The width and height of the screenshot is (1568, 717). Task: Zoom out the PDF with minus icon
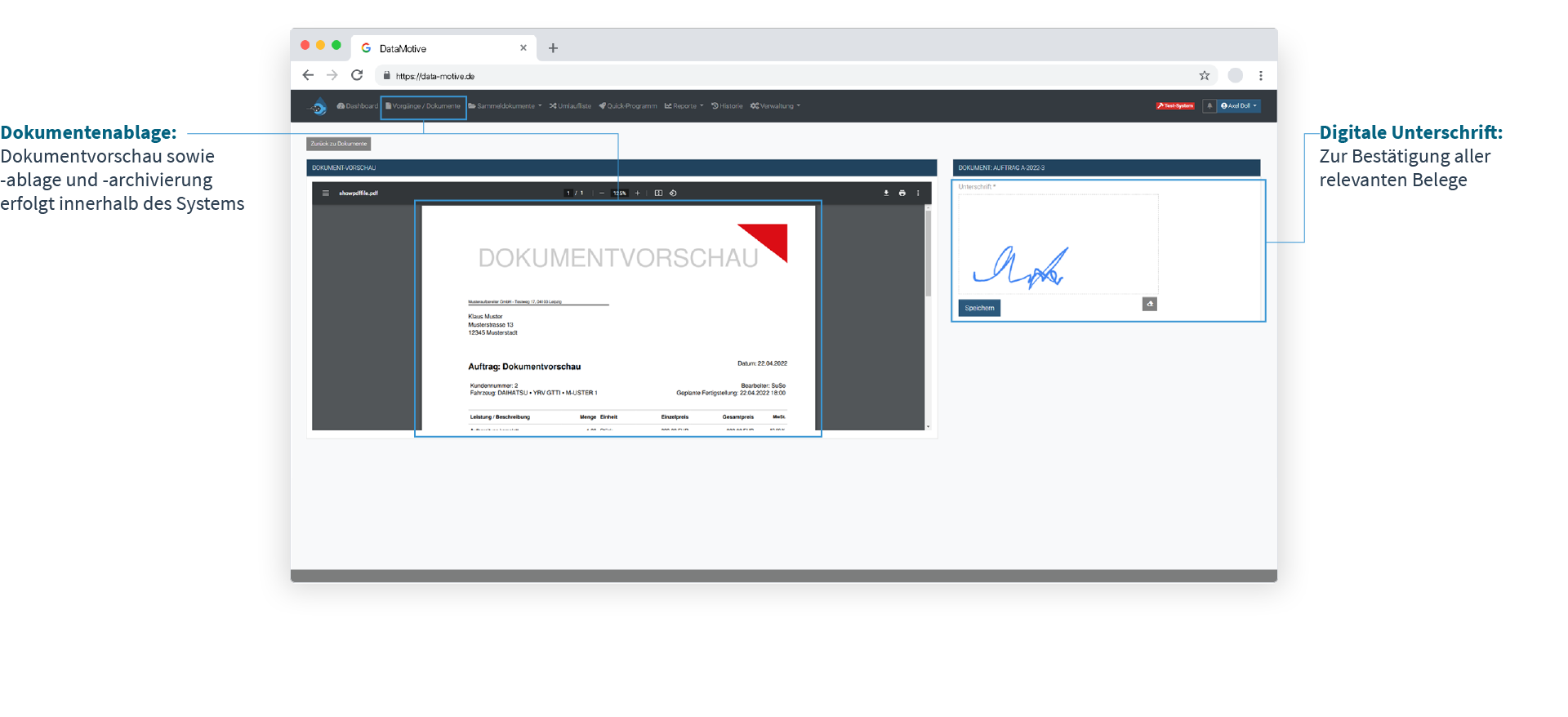pos(602,194)
